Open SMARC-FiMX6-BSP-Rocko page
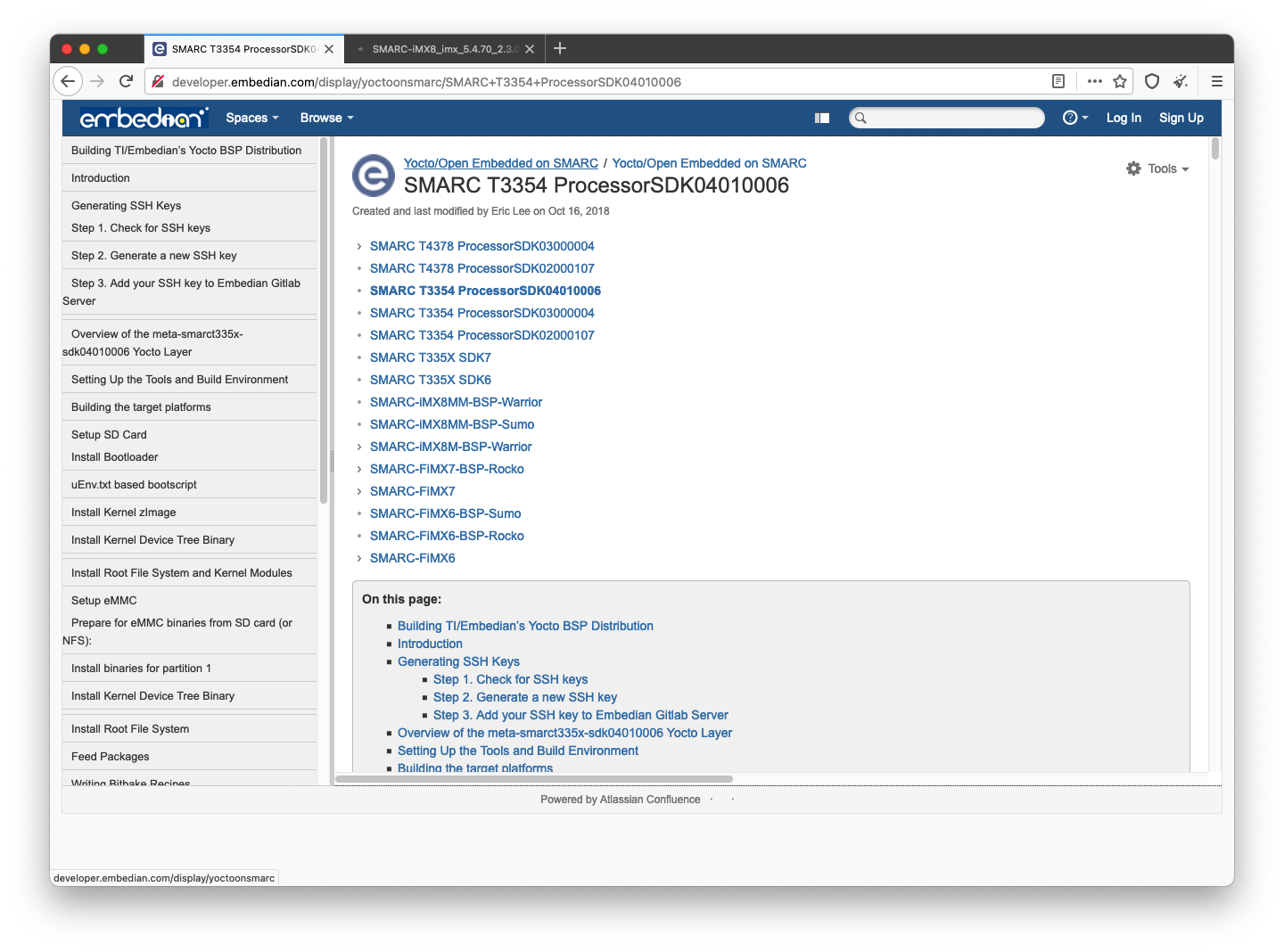 click(x=447, y=536)
